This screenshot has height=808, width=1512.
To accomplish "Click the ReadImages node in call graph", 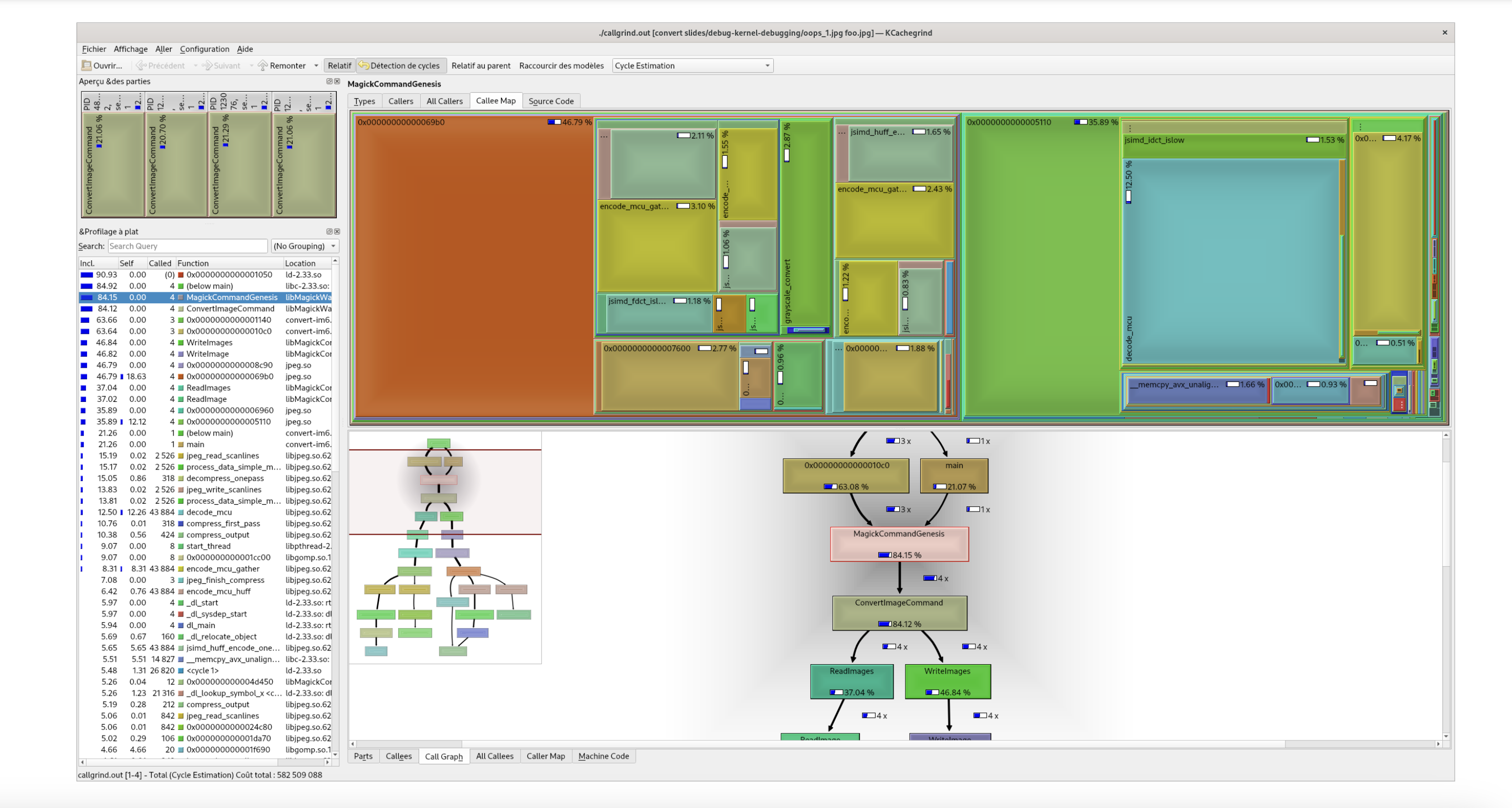I will pyautogui.click(x=851, y=681).
